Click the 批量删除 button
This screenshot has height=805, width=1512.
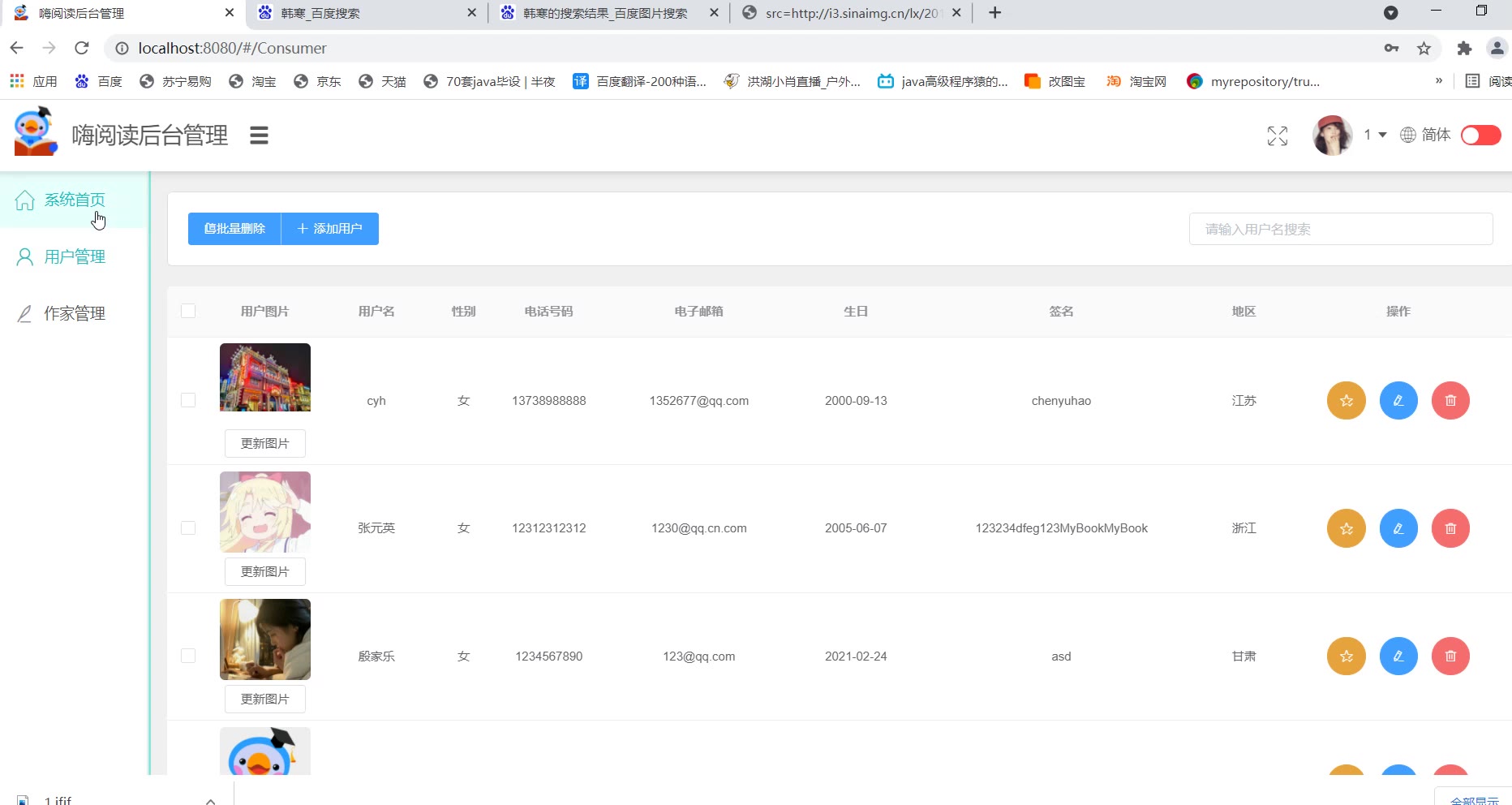[234, 229]
